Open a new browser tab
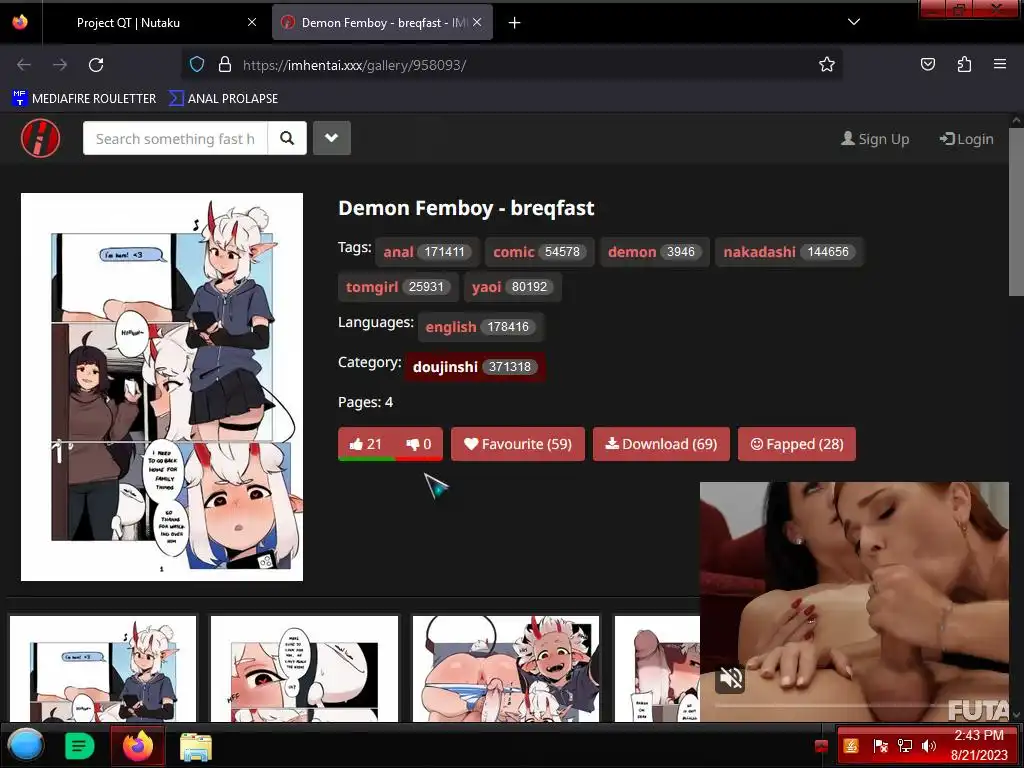 (515, 23)
